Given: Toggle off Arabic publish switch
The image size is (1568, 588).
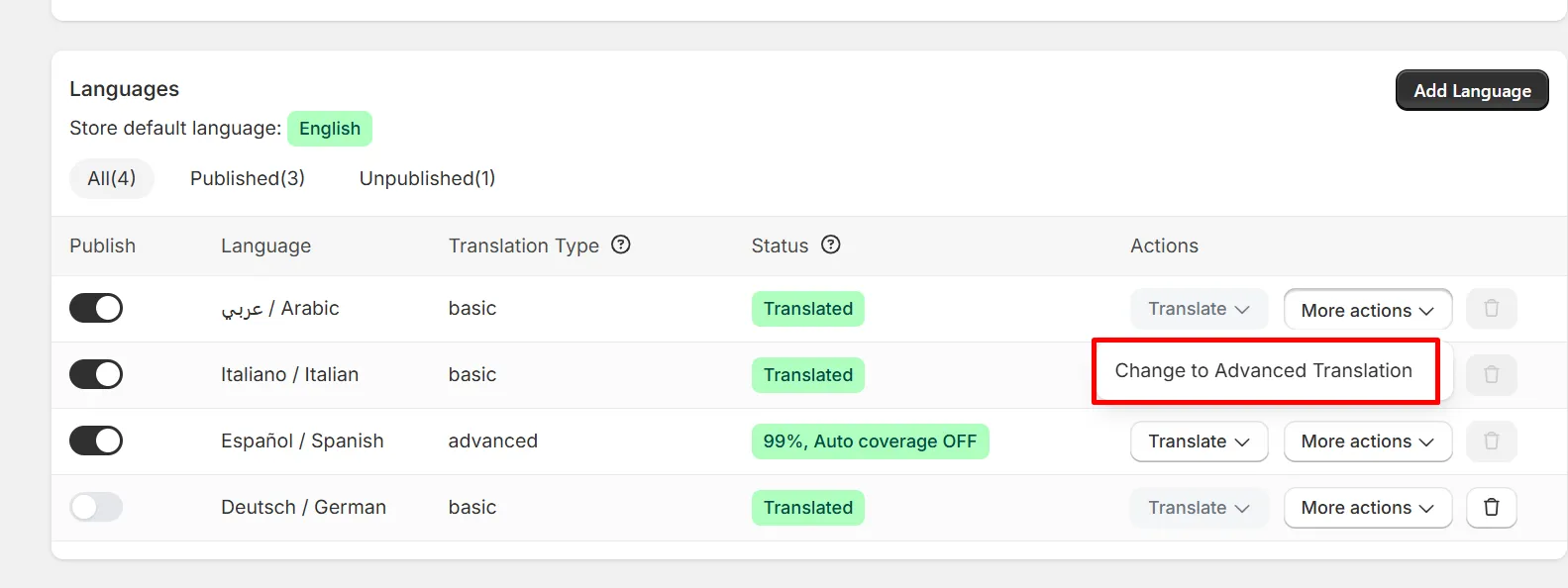Looking at the screenshot, I should click(x=96, y=308).
